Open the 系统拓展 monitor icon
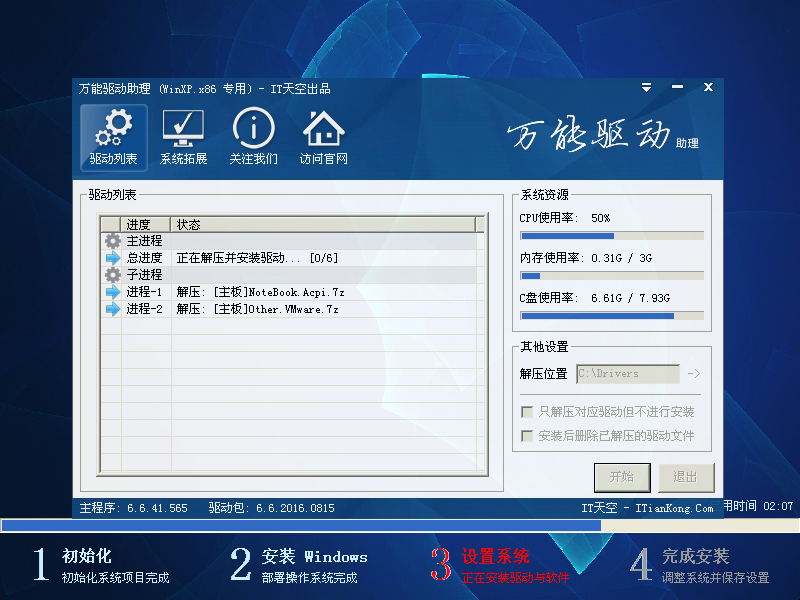800x600 pixels. pos(183,137)
